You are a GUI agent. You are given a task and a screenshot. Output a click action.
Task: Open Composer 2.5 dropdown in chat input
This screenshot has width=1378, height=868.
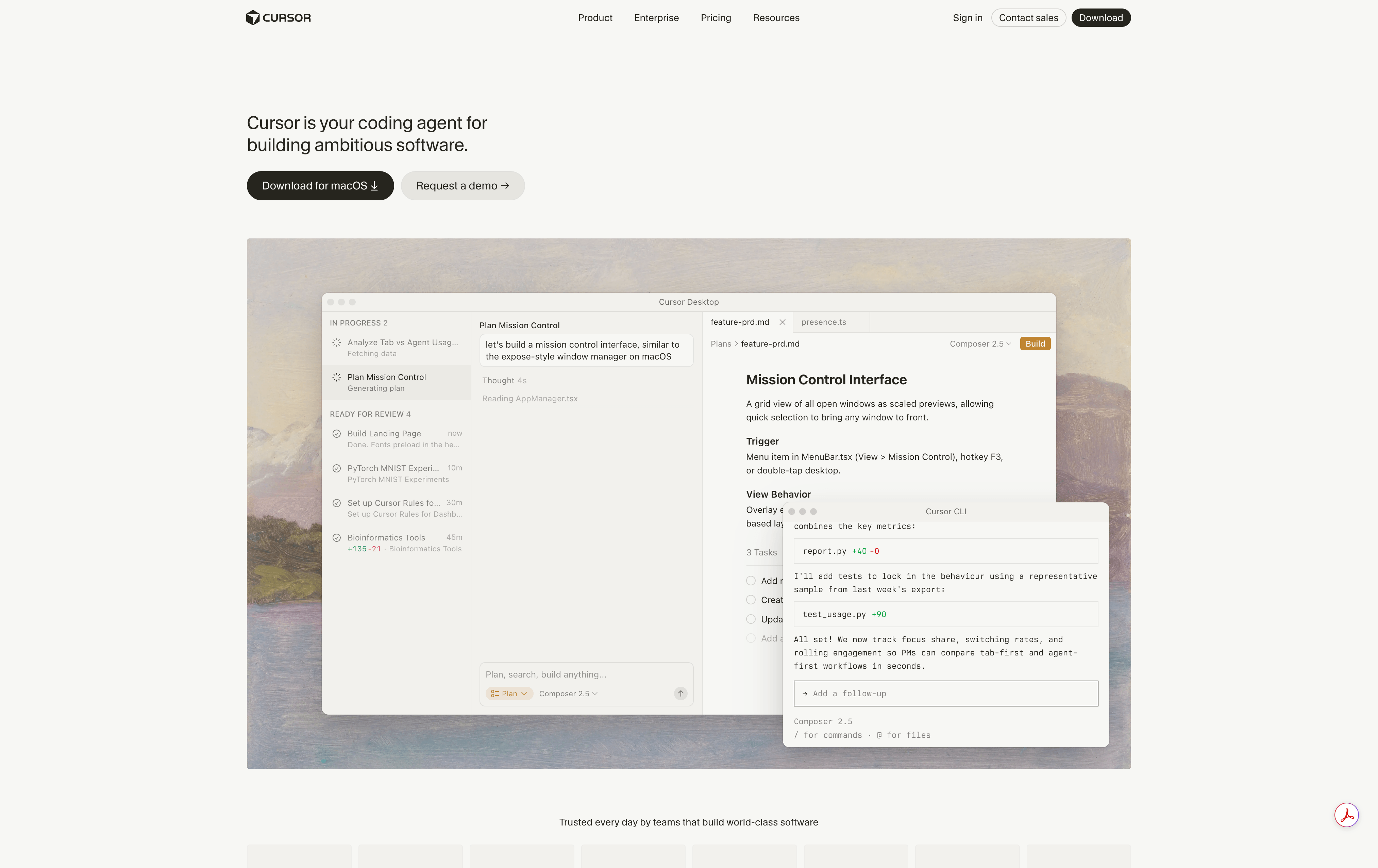click(568, 694)
